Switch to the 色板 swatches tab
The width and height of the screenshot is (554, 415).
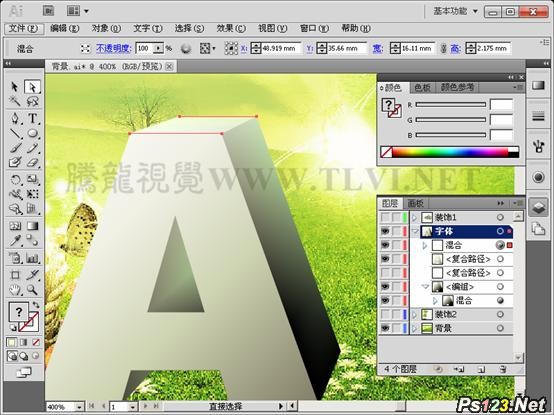pos(422,87)
